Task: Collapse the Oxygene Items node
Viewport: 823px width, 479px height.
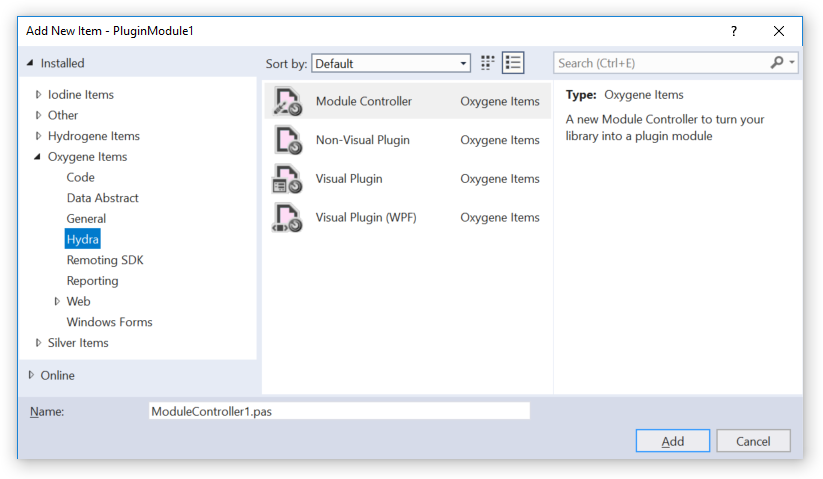Action: pyautogui.click(x=37, y=156)
